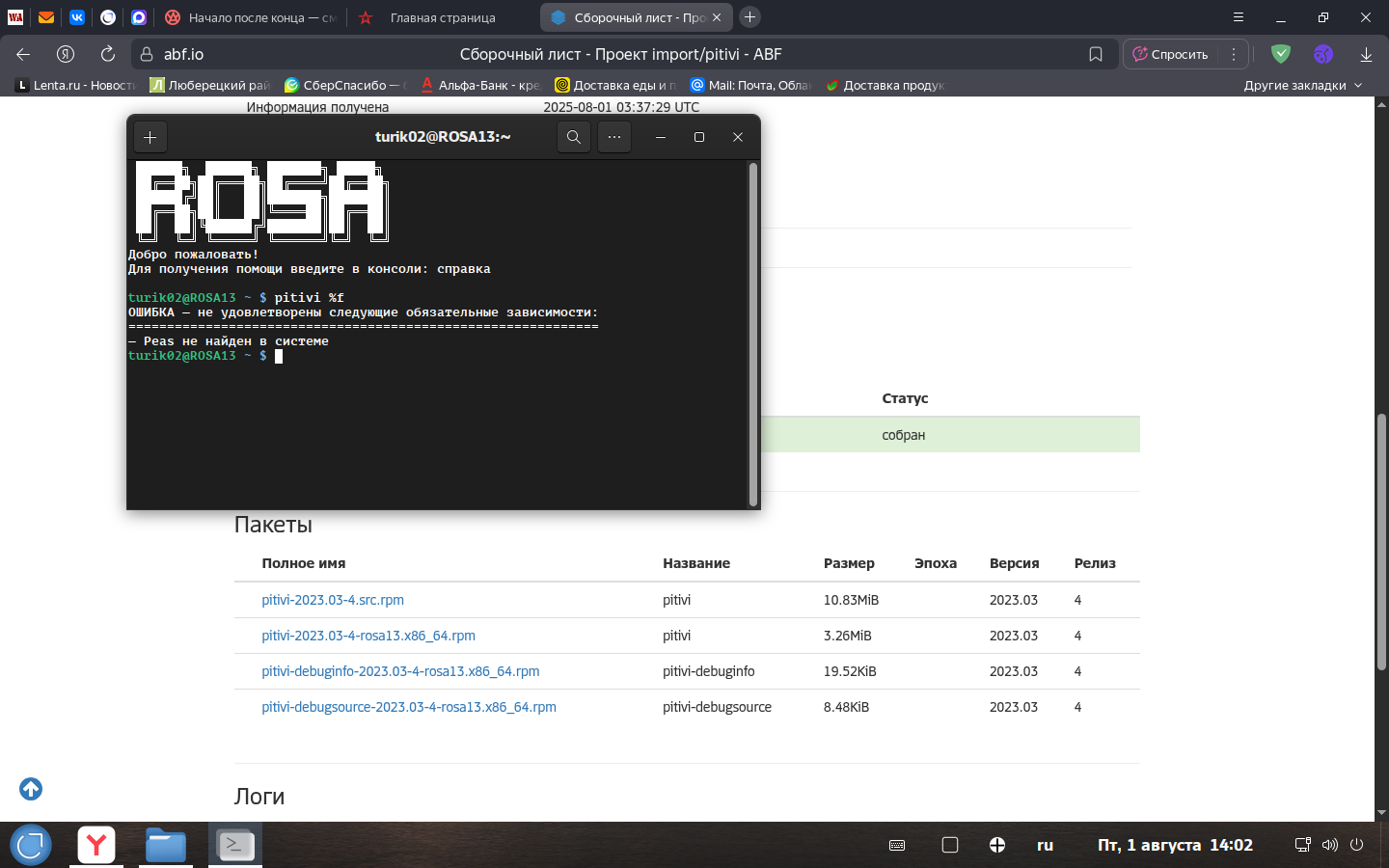Click the volume icon in system tray
The height and width of the screenshot is (868, 1389).
[x=1330, y=845]
